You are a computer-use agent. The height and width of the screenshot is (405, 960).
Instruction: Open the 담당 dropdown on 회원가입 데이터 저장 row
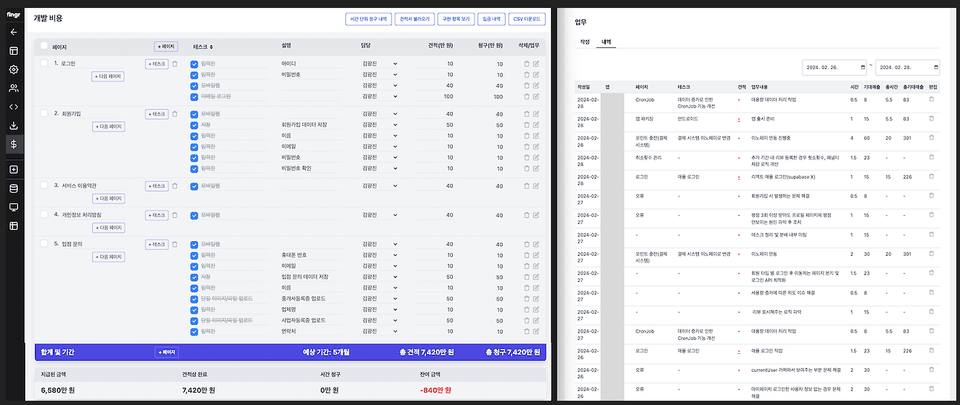pyautogui.click(x=380, y=125)
